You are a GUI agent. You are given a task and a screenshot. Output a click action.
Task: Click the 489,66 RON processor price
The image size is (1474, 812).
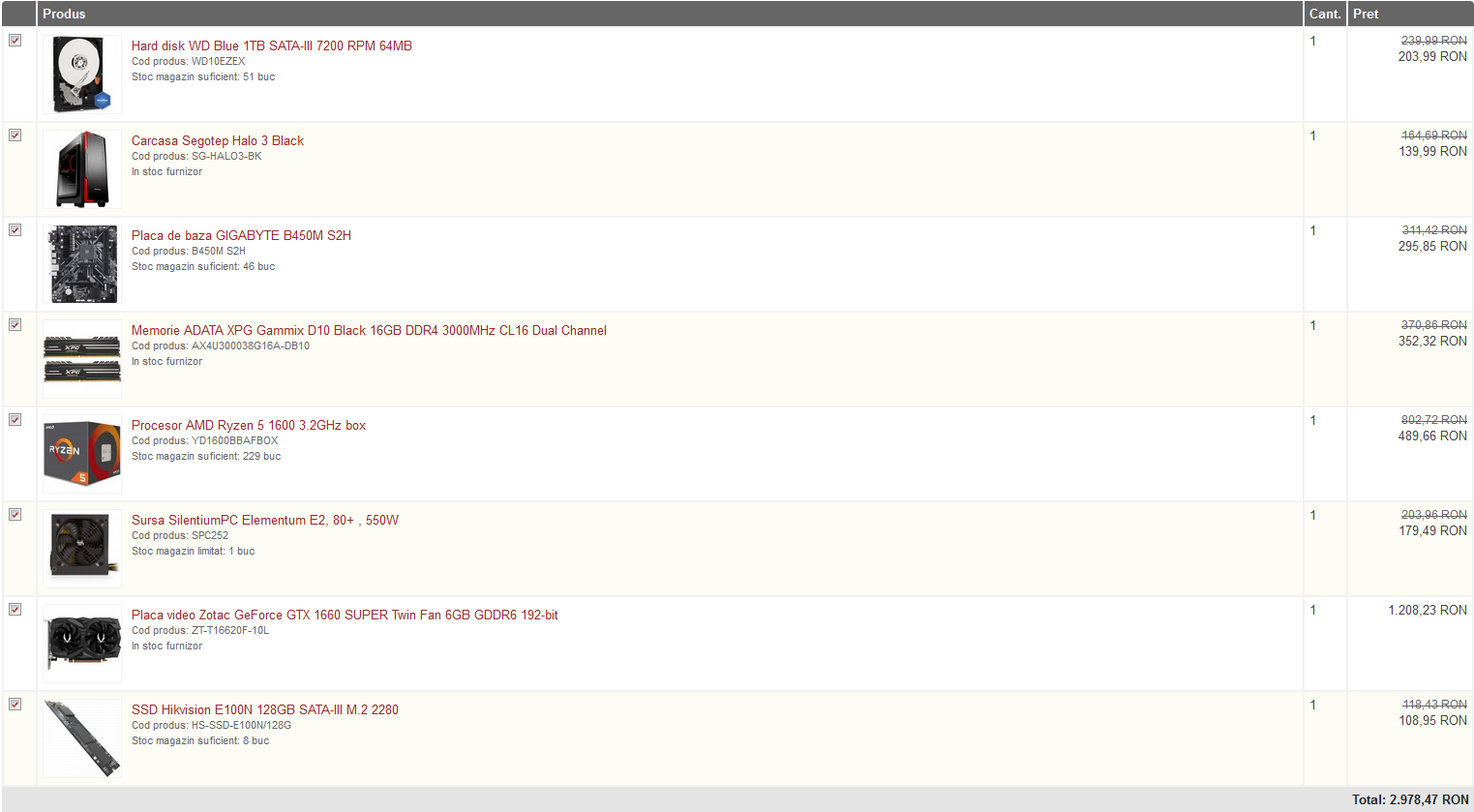pos(1432,436)
